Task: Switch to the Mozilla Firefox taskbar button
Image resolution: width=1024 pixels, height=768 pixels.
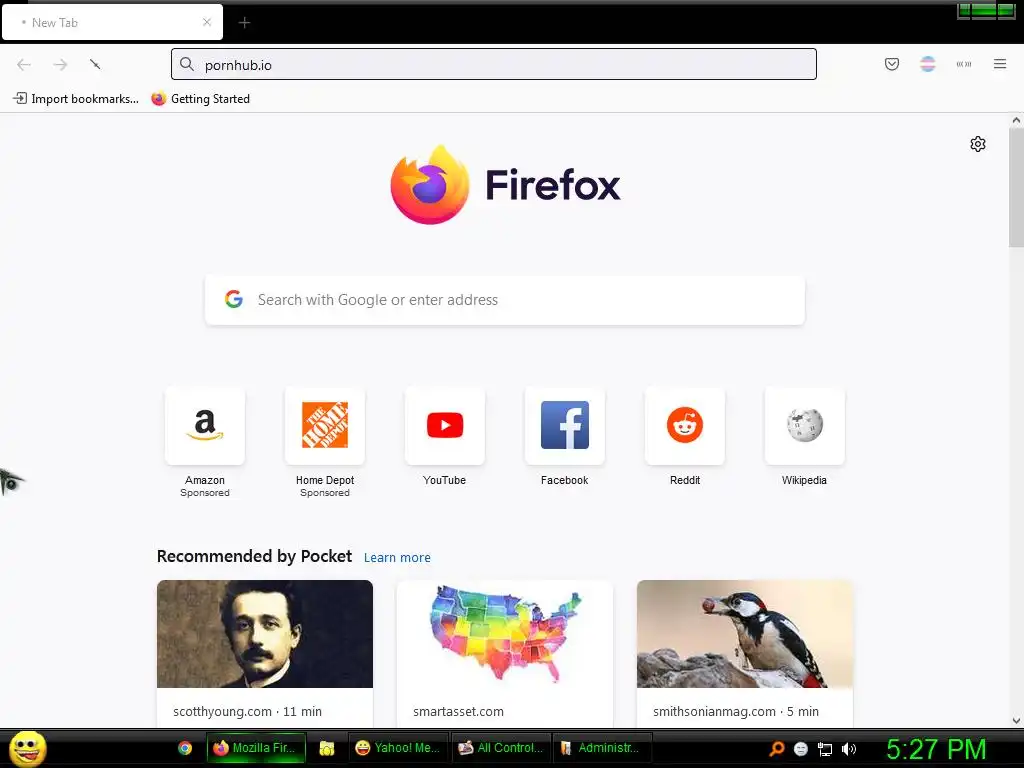Action: pos(256,748)
